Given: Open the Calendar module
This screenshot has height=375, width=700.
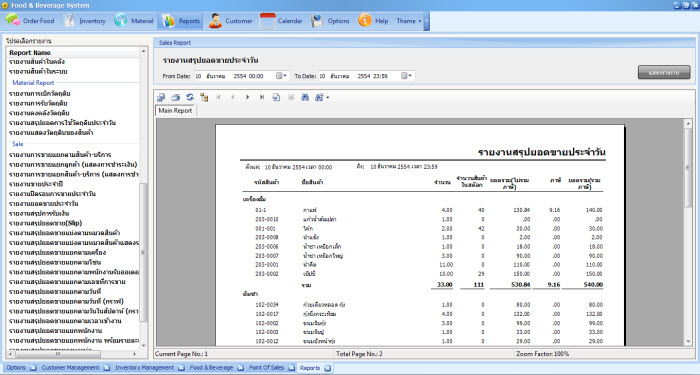Looking at the screenshot, I should (x=281, y=21).
